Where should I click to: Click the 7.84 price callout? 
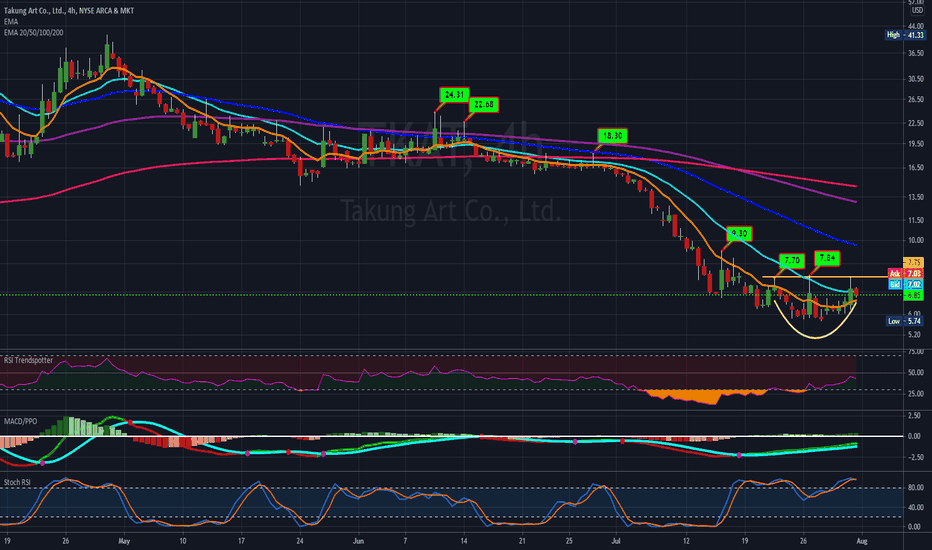(x=827, y=258)
